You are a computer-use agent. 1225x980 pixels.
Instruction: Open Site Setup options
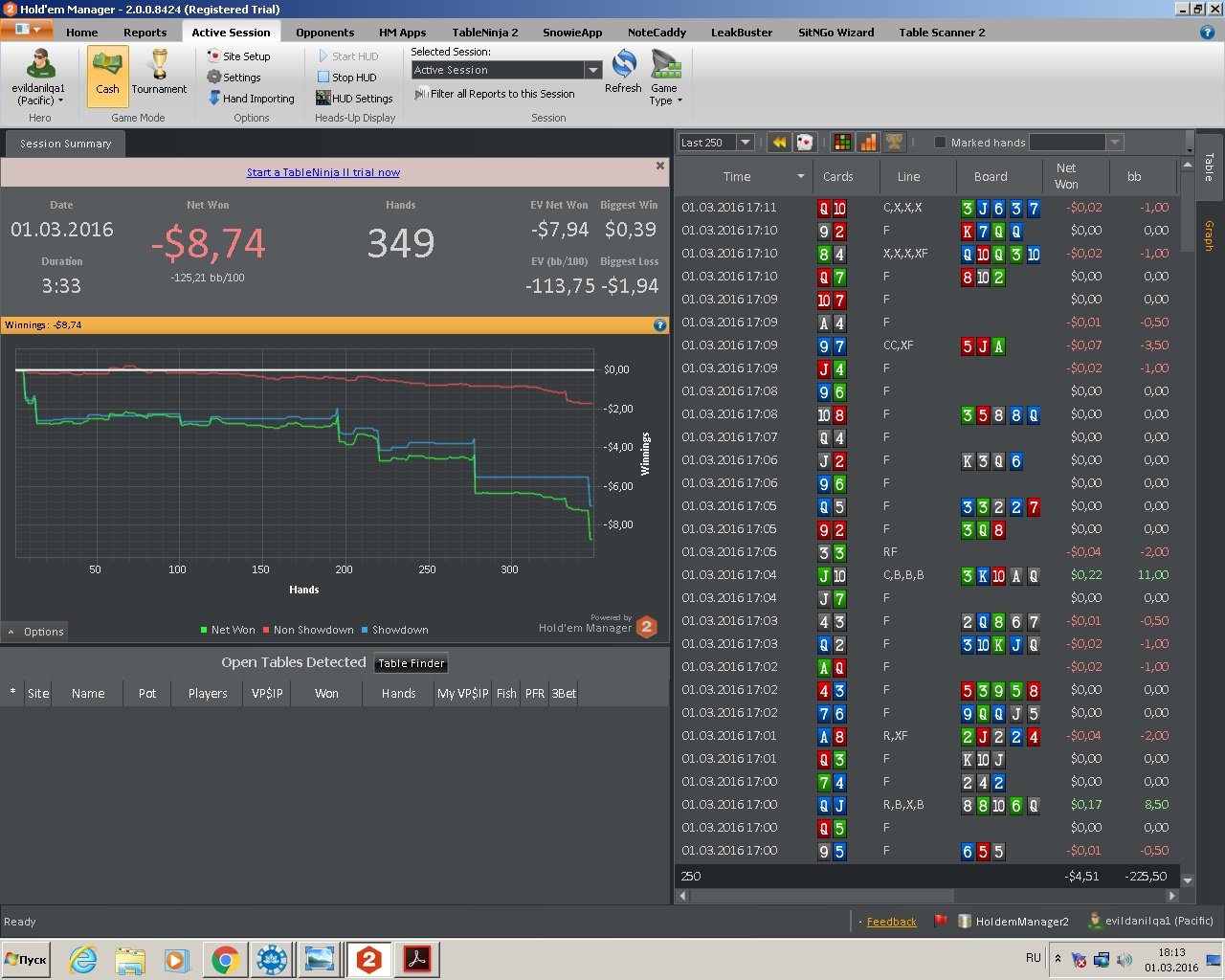point(238,56)
